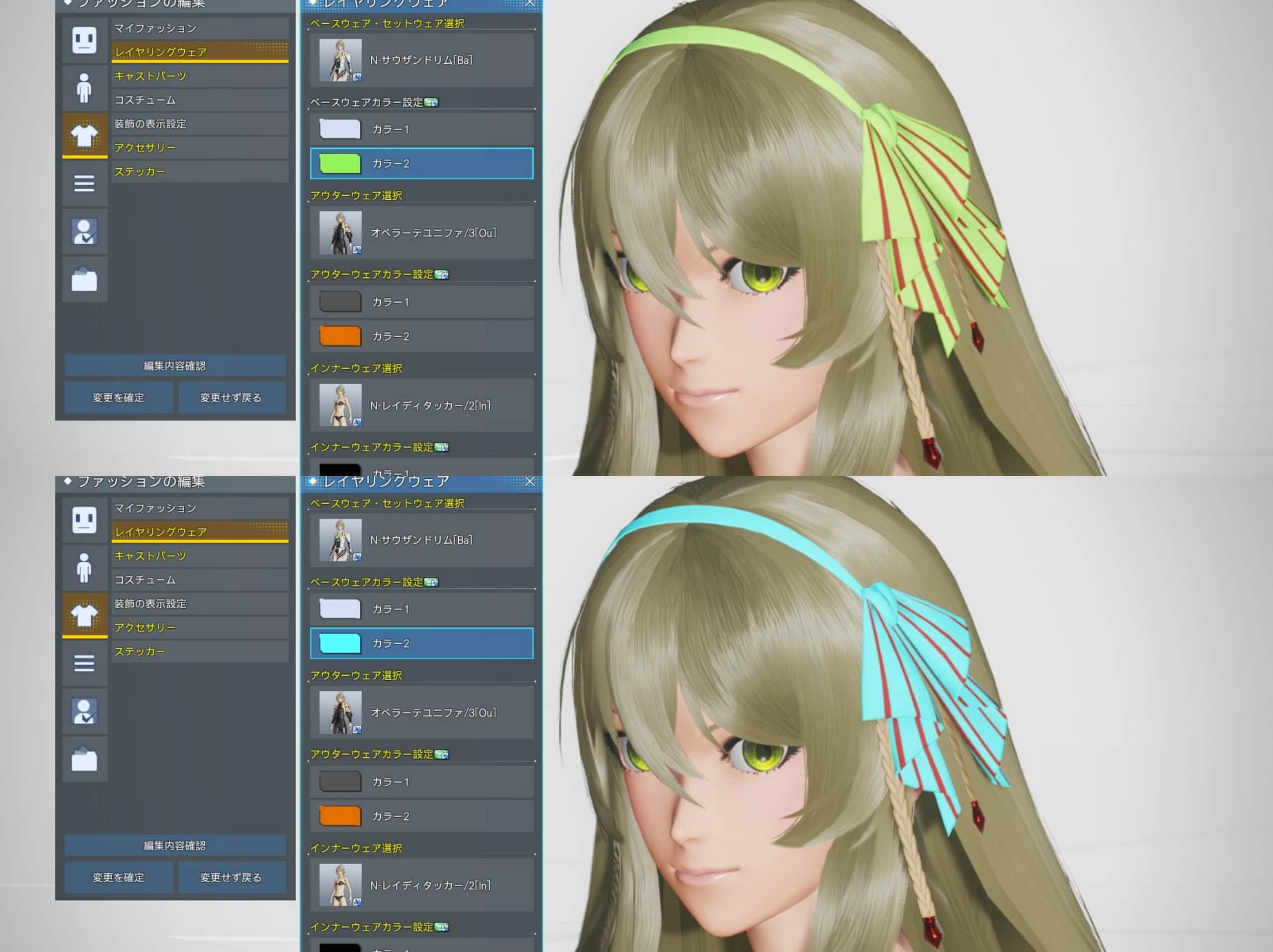The width and height of the screenshot is (1273, 952).
Task: Click person-with-checkmark icon in green-ribbon screenshot
Action: click(85, 231)
